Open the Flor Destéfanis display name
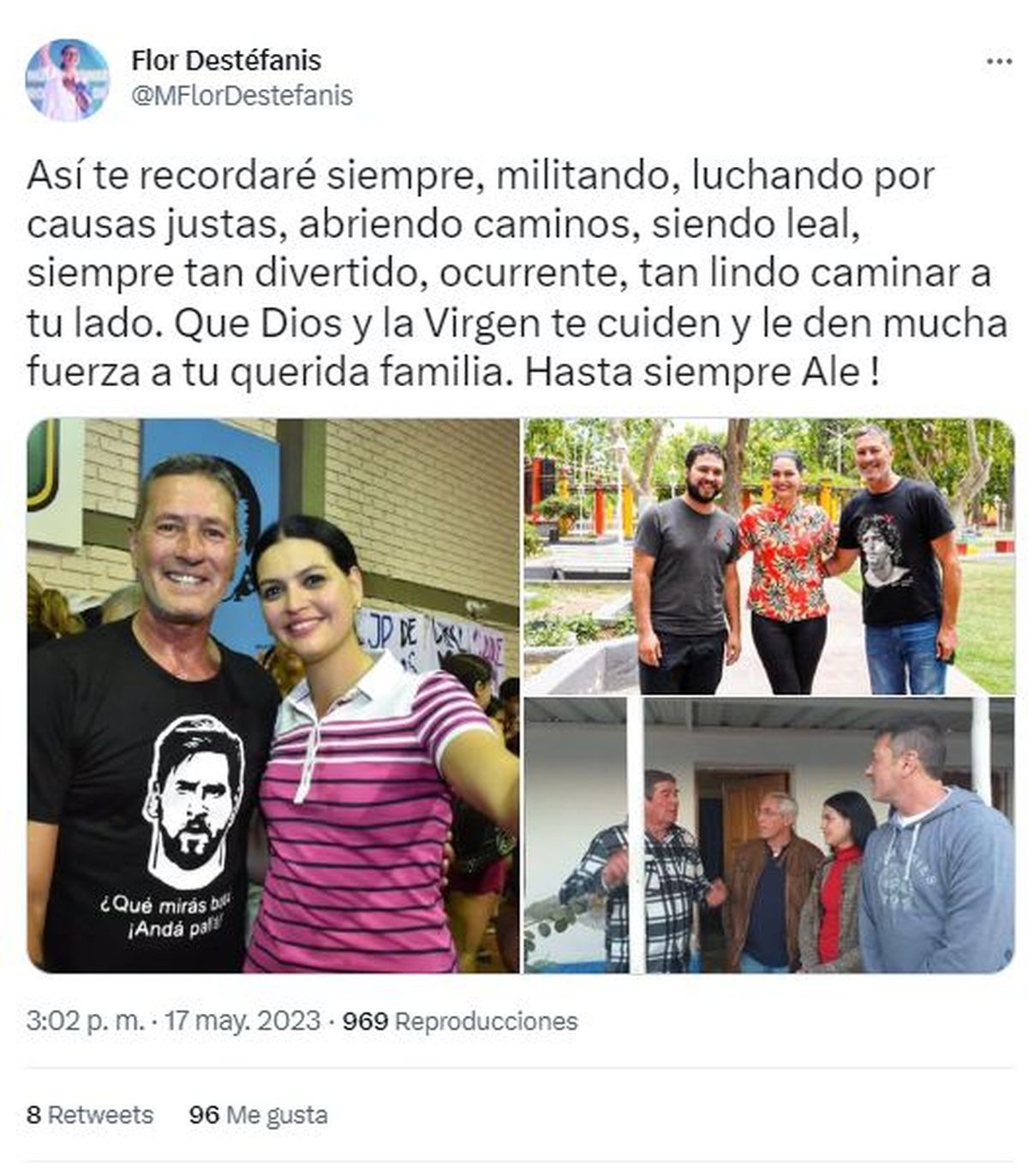 point(226,61)
